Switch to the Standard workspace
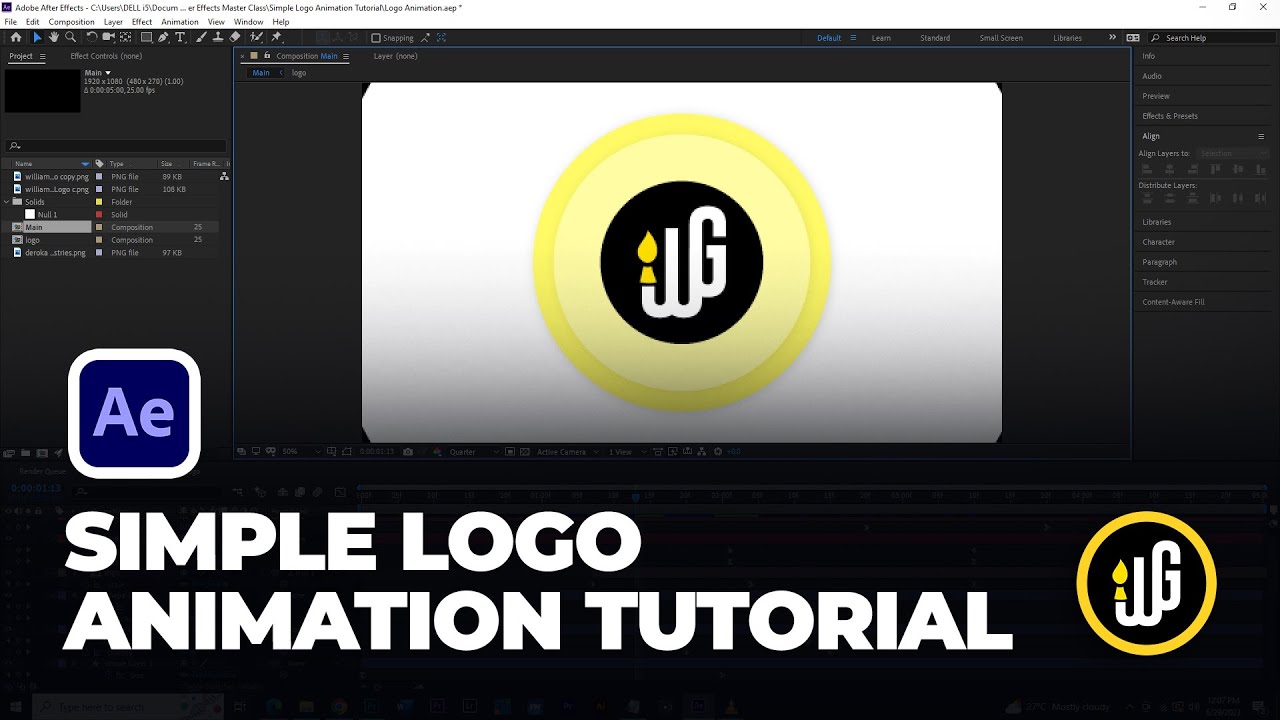Viewport: 1280px width, 720px height. [x=935, y=38]
